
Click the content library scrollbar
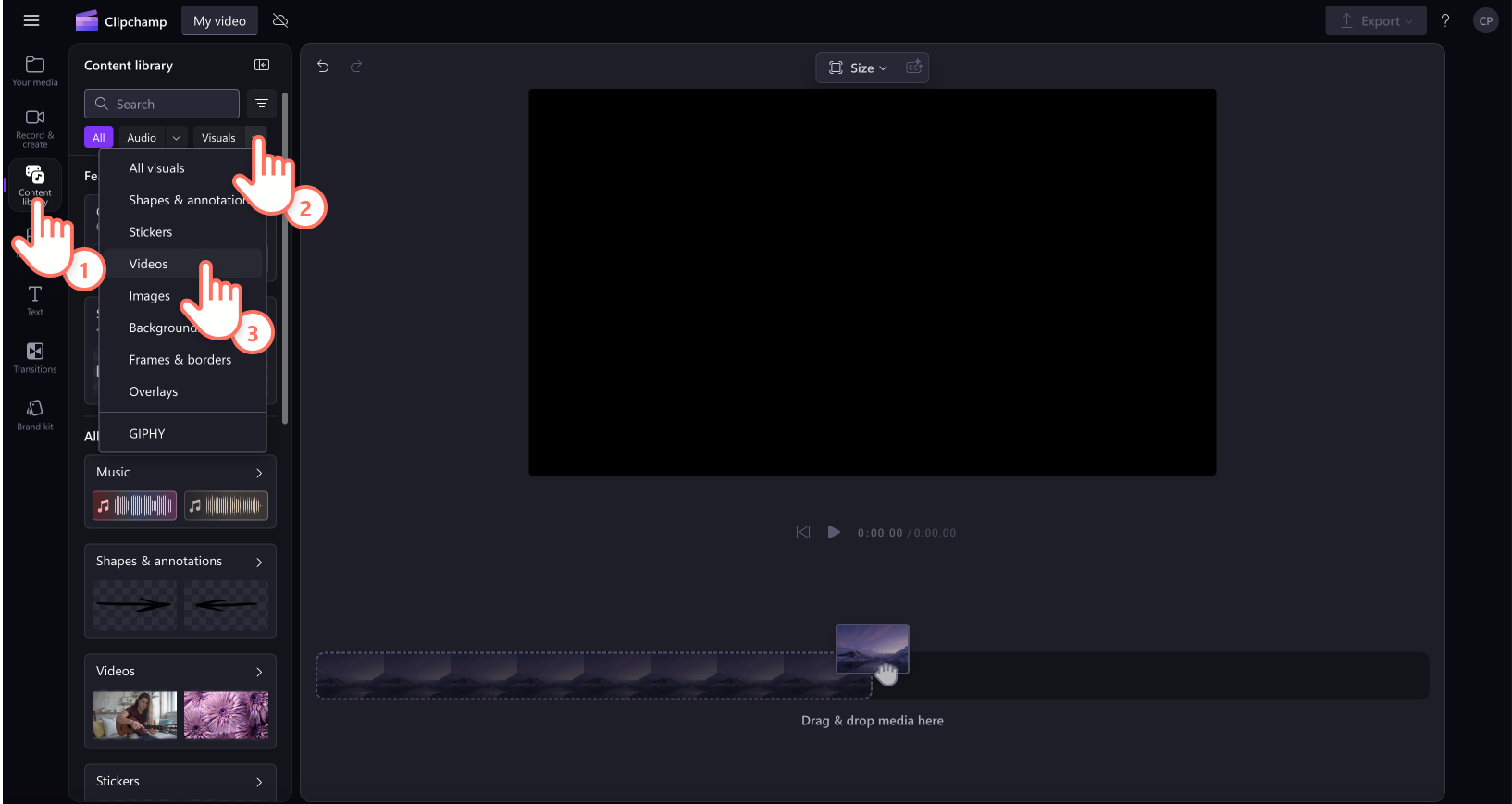pos(285,258)
